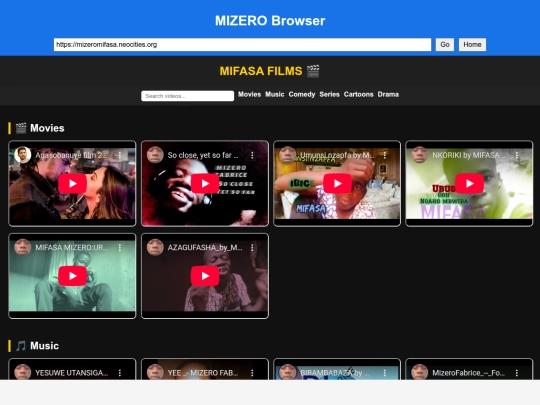This screenshot has width=540, height=405.
Task: Click channel avatar on MIFASA MIZERO:UR video
Action: (x=23, y=247)
